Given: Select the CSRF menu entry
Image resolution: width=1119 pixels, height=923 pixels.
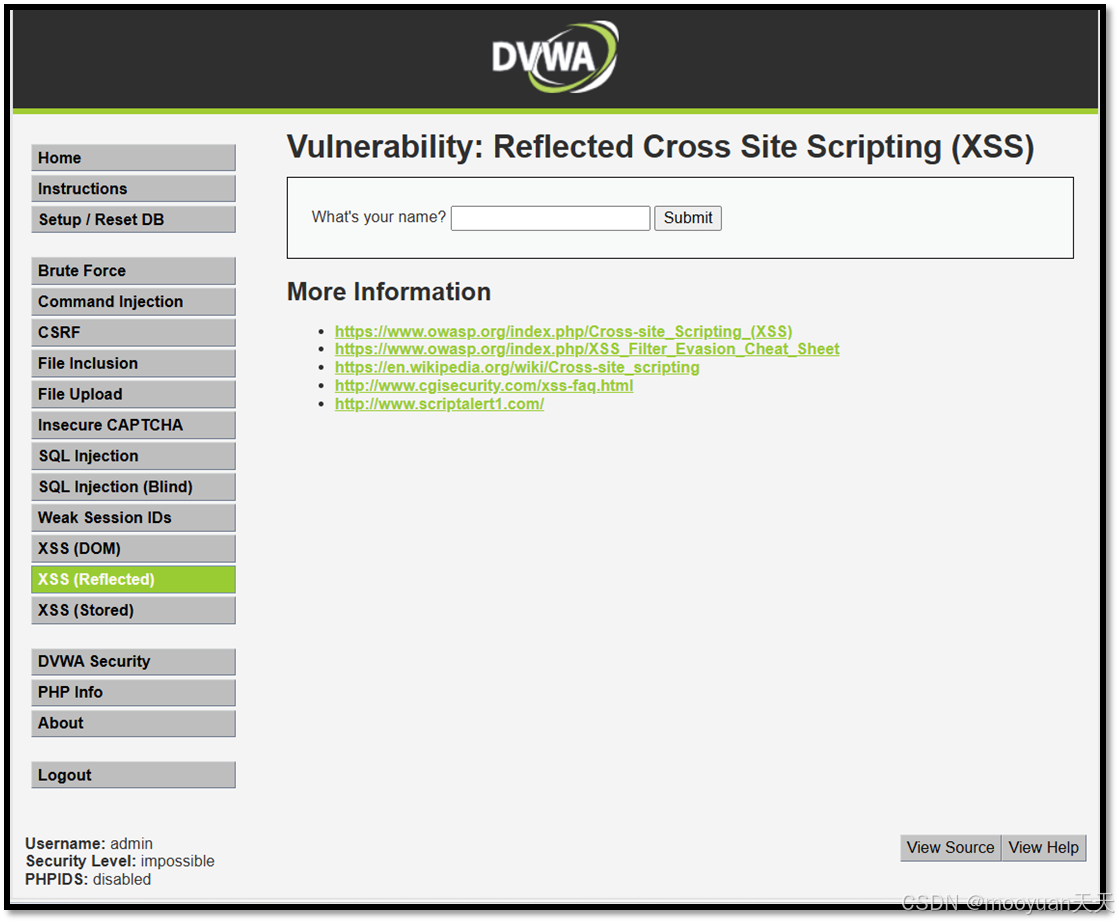Looking at the screenshot, I should (x=133, y=332).
